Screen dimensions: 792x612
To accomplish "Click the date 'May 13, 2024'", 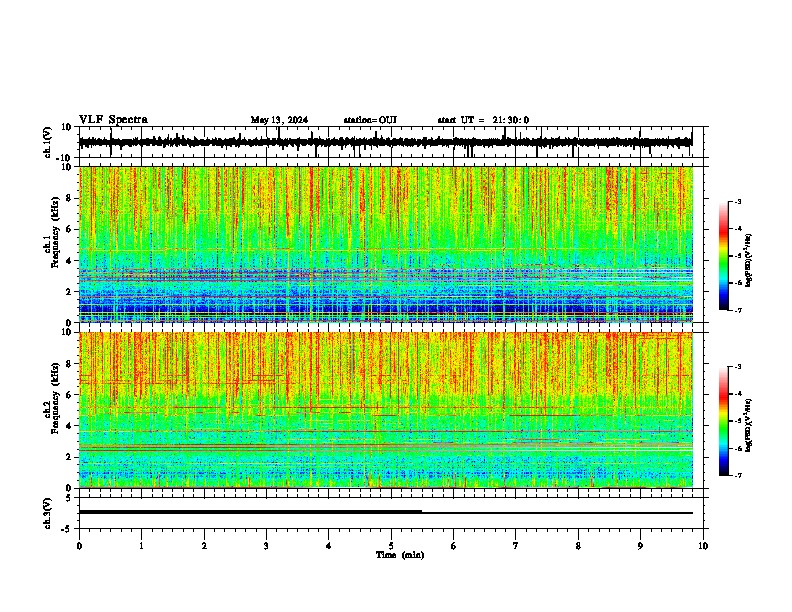I will tap(279, 120).
